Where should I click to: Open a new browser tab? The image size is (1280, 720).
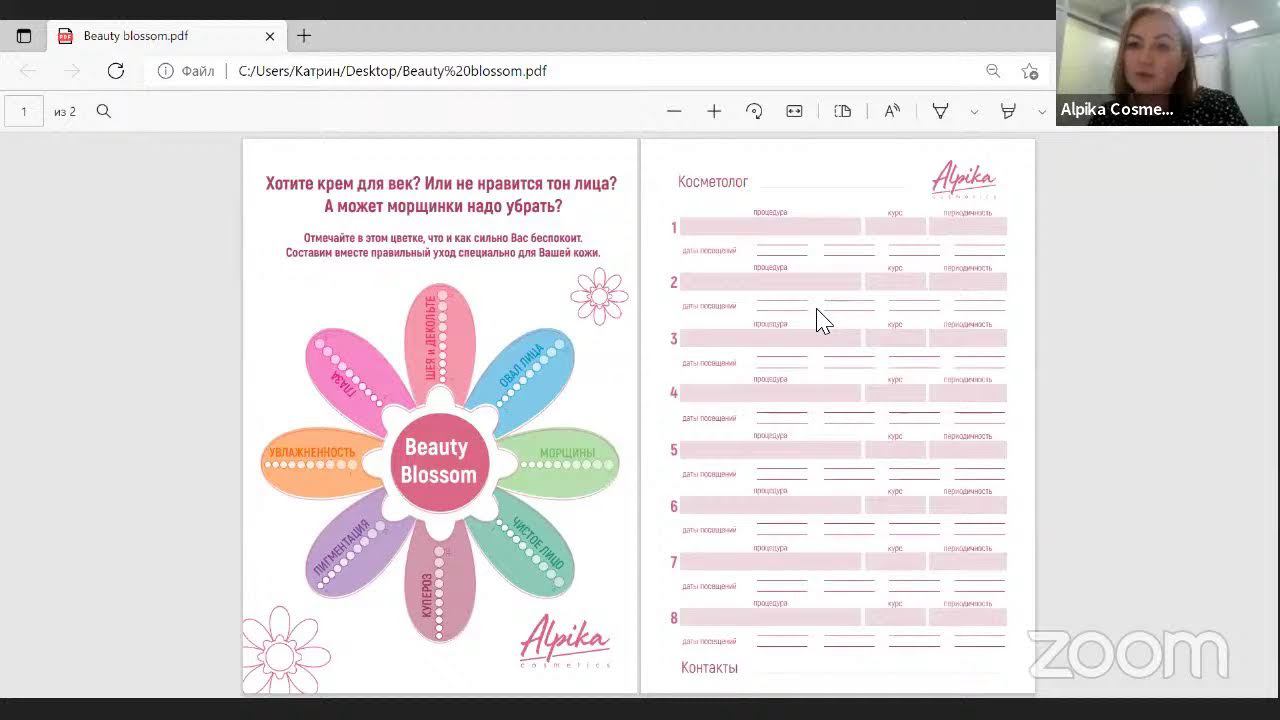pos(304,36)
